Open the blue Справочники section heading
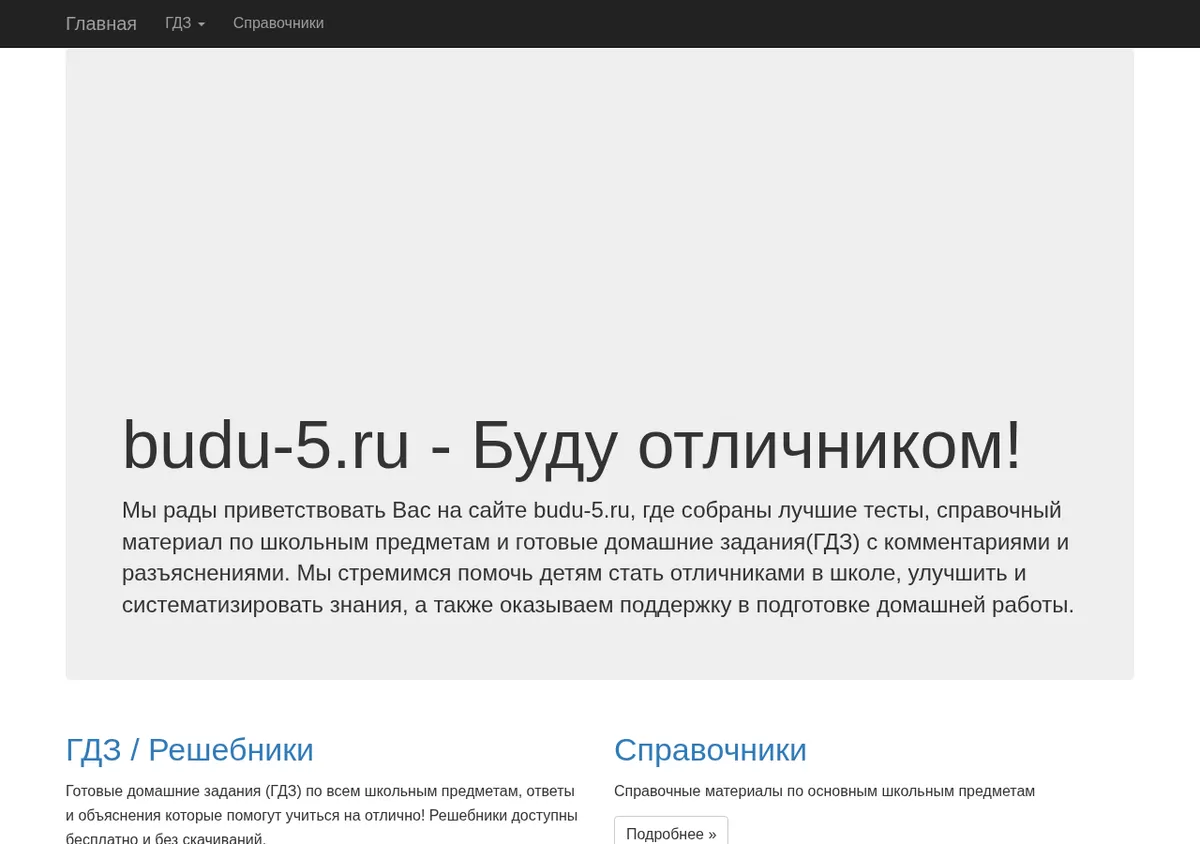Screen dimensions: 1200x844 710,749
